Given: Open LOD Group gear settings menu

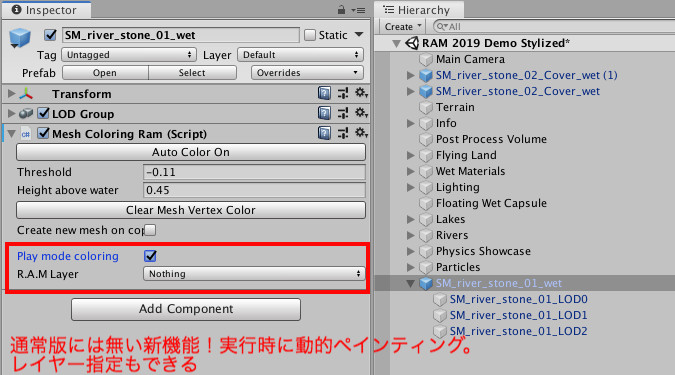Looking at the screenshot, I should point(361,113).
